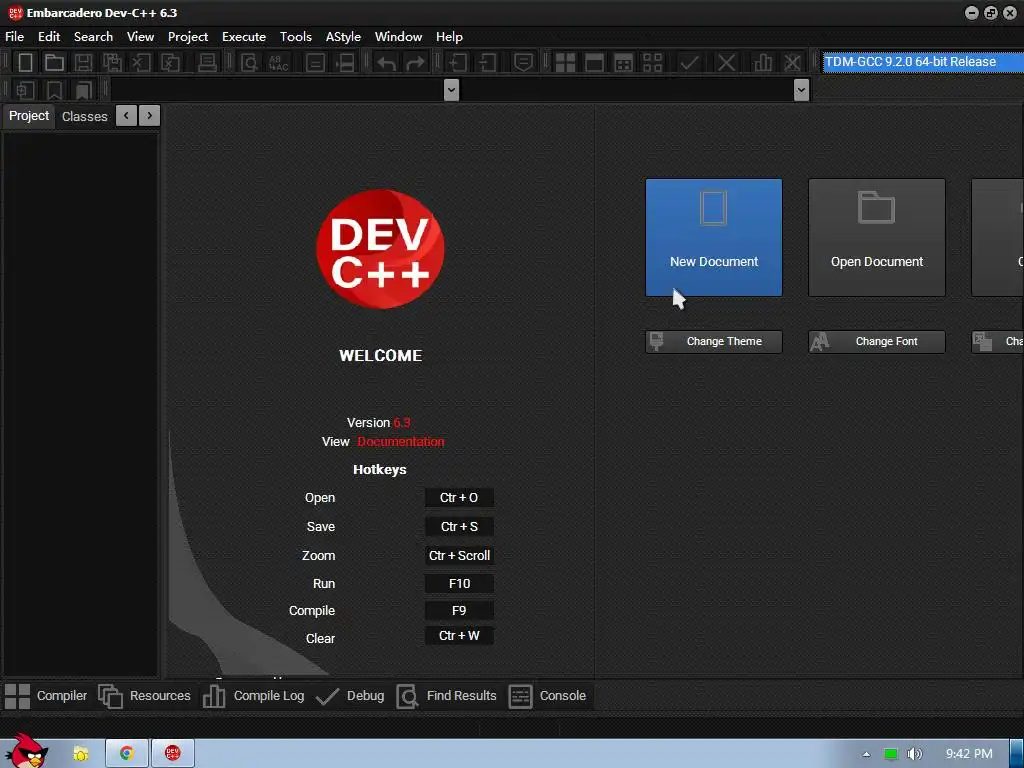Click the volume speaker tray icon
The width and height of the screenshot is (1024, 768).
(914, 754)
